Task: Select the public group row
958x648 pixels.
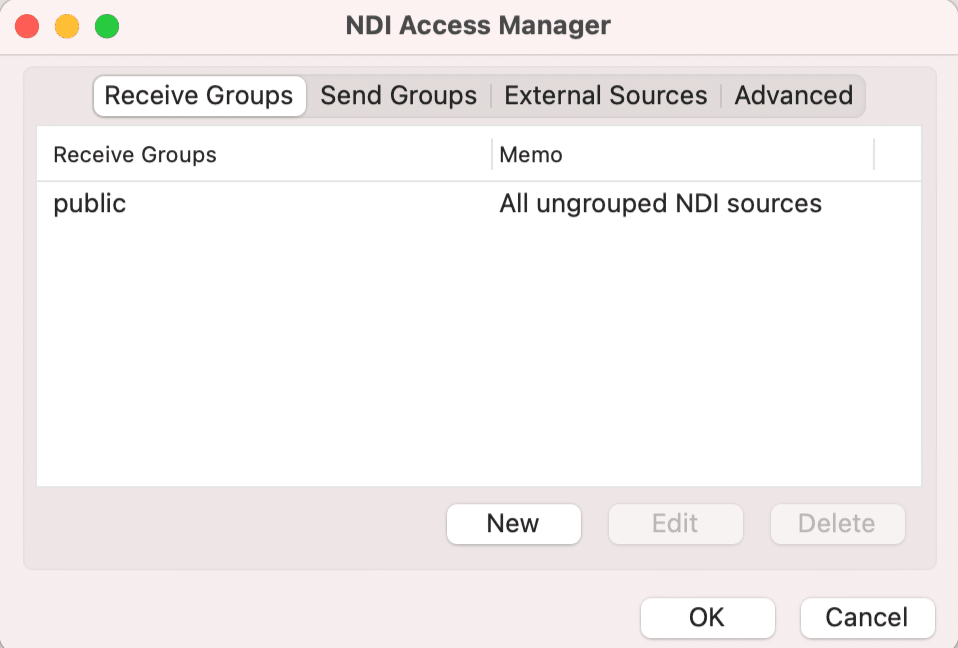Action: (x=90, y=204)
